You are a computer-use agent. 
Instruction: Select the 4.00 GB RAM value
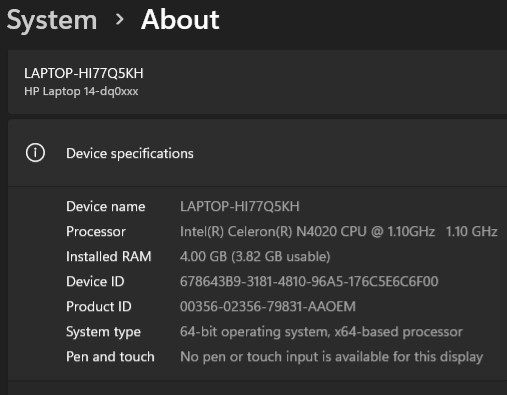point(255,257)
